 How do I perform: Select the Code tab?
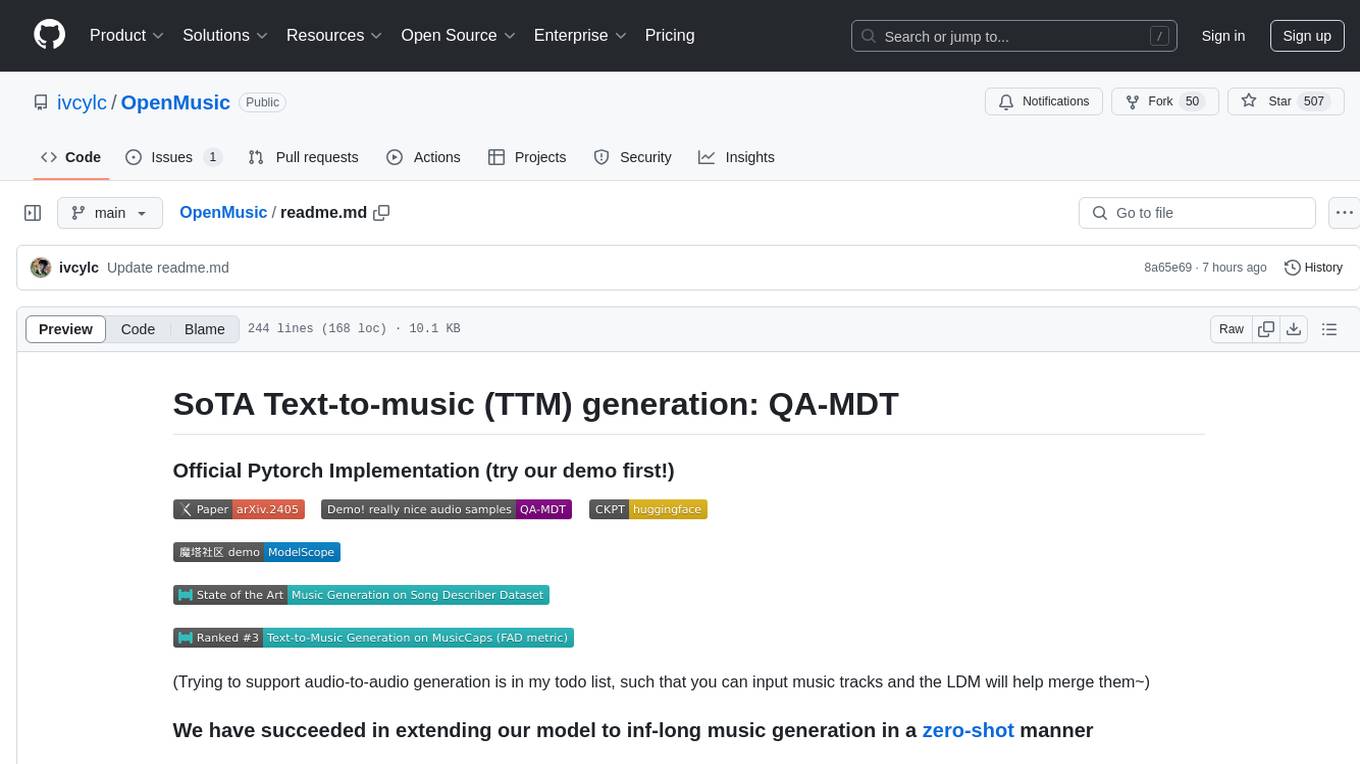point(71,157)
